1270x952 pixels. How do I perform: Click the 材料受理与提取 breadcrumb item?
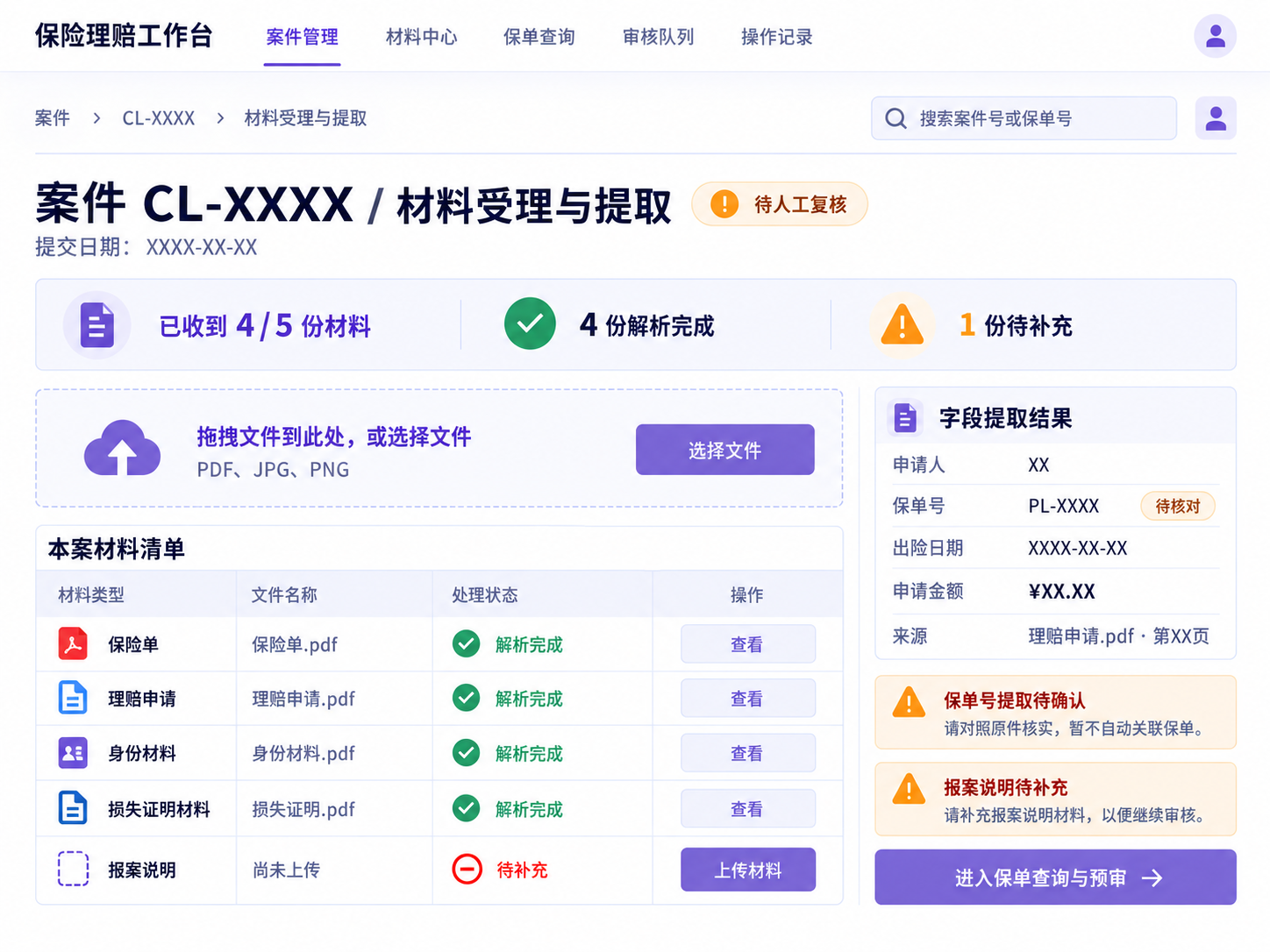pyautogui.click(x=305, y=118)
